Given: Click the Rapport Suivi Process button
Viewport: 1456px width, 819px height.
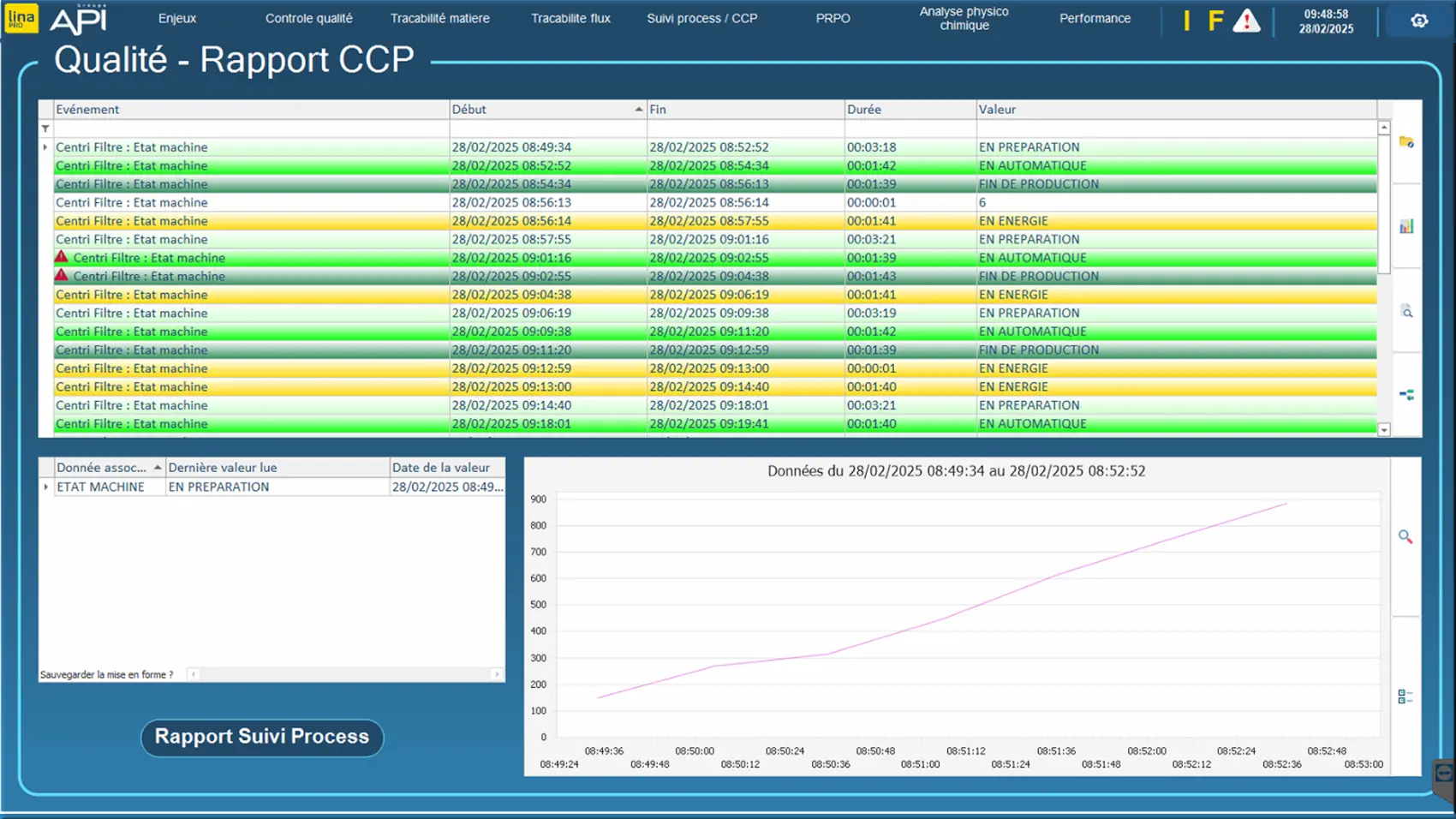Looking at the screenshot, I should click(261, 737).
